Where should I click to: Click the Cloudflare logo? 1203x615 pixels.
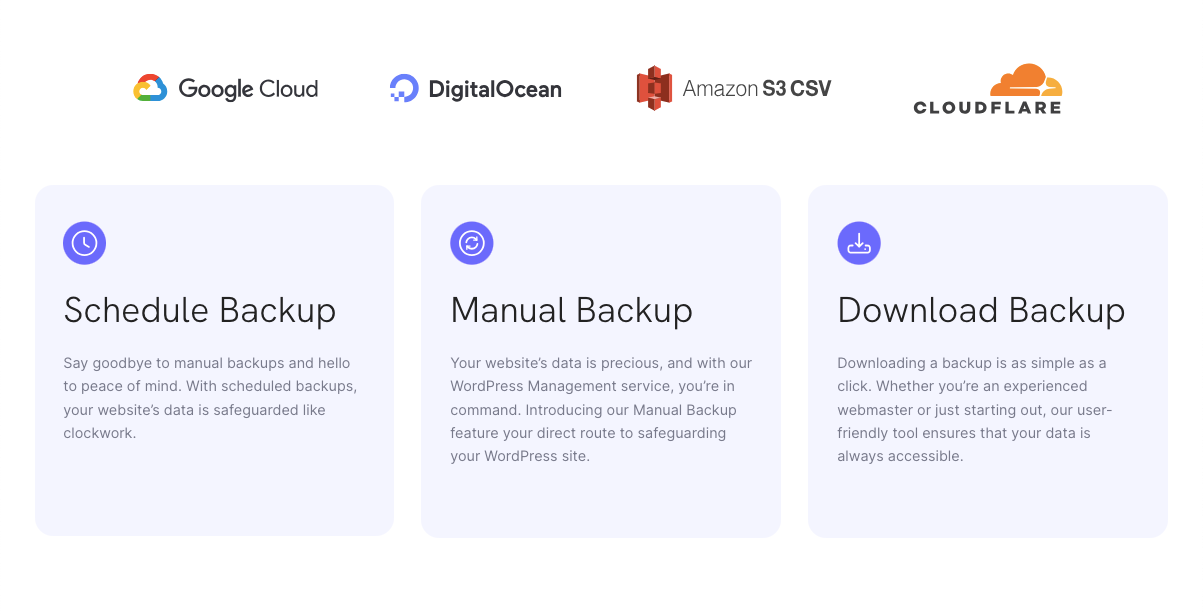[988, 89]
